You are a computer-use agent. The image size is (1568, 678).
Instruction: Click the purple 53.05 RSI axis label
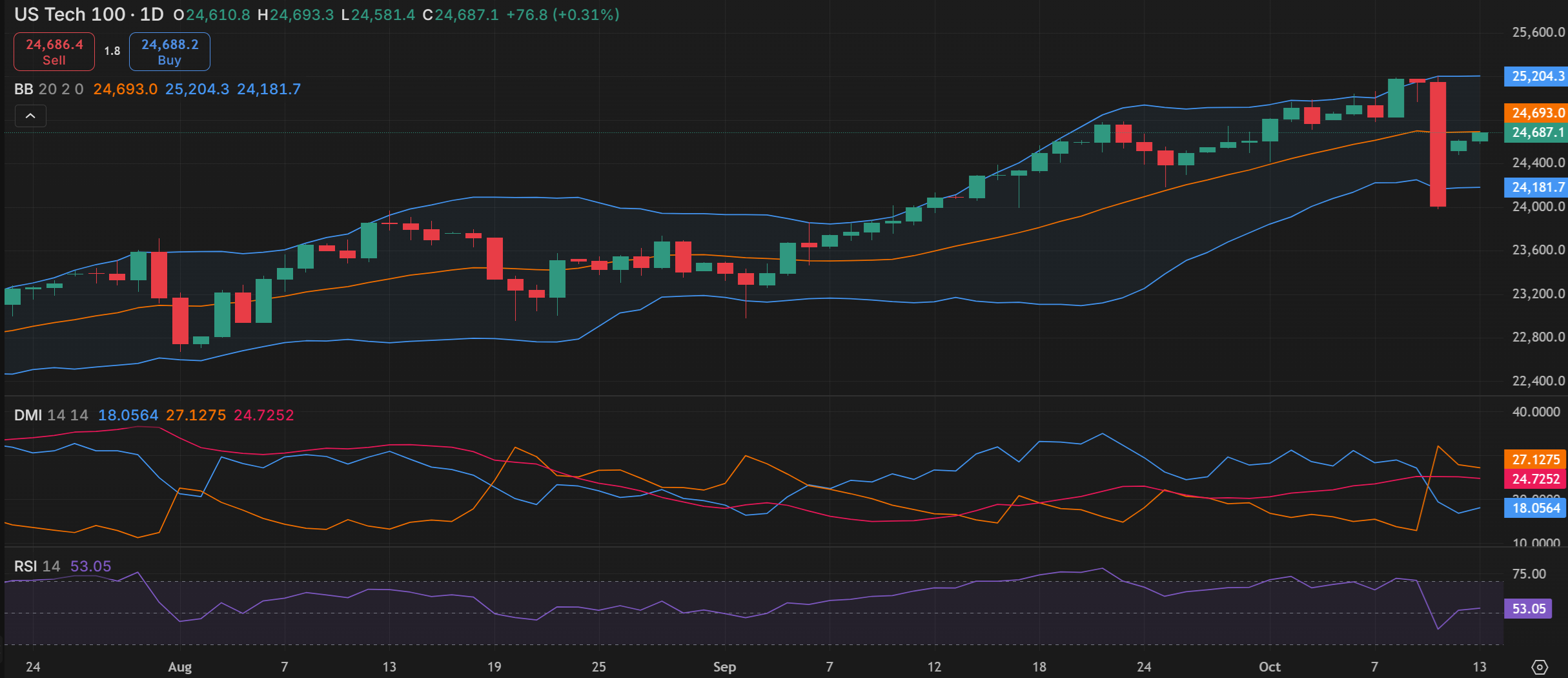1529,609
